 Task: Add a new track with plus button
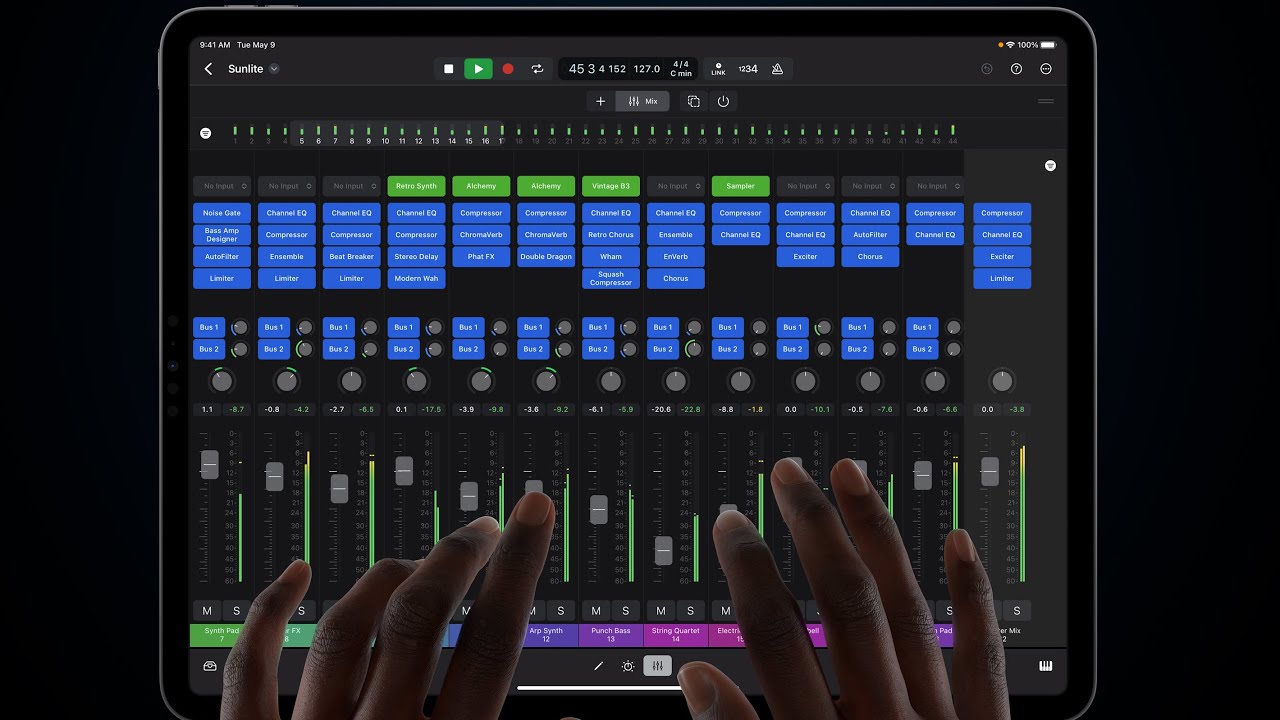coord(600,101)
